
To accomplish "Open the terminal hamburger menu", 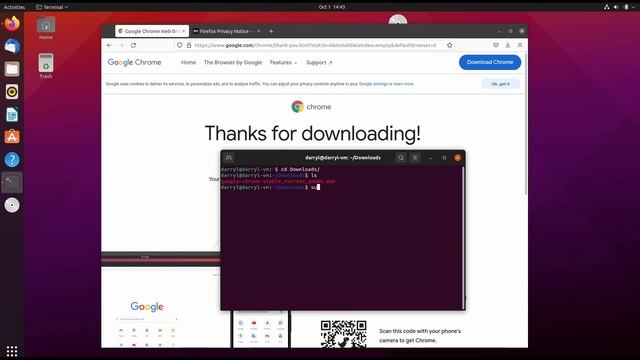I will point(415,158).
